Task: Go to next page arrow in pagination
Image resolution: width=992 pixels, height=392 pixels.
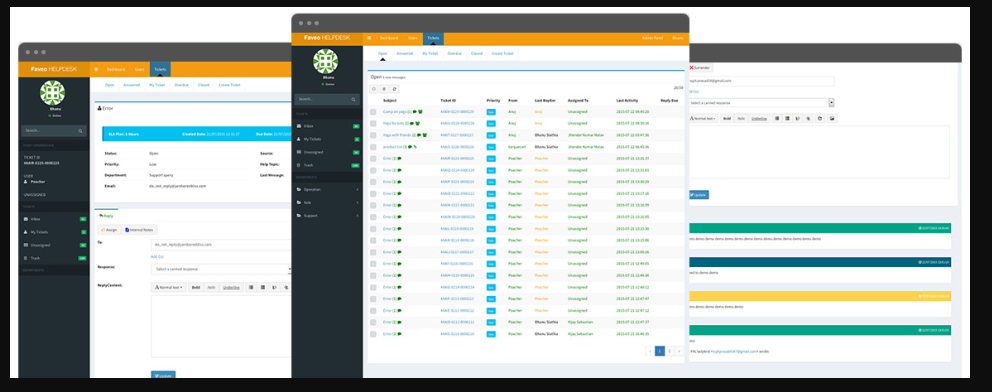Action: pos(679,351)
